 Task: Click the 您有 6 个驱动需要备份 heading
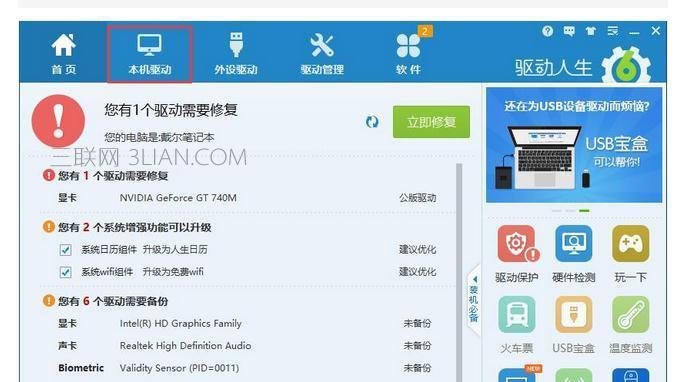pos(113,301)
